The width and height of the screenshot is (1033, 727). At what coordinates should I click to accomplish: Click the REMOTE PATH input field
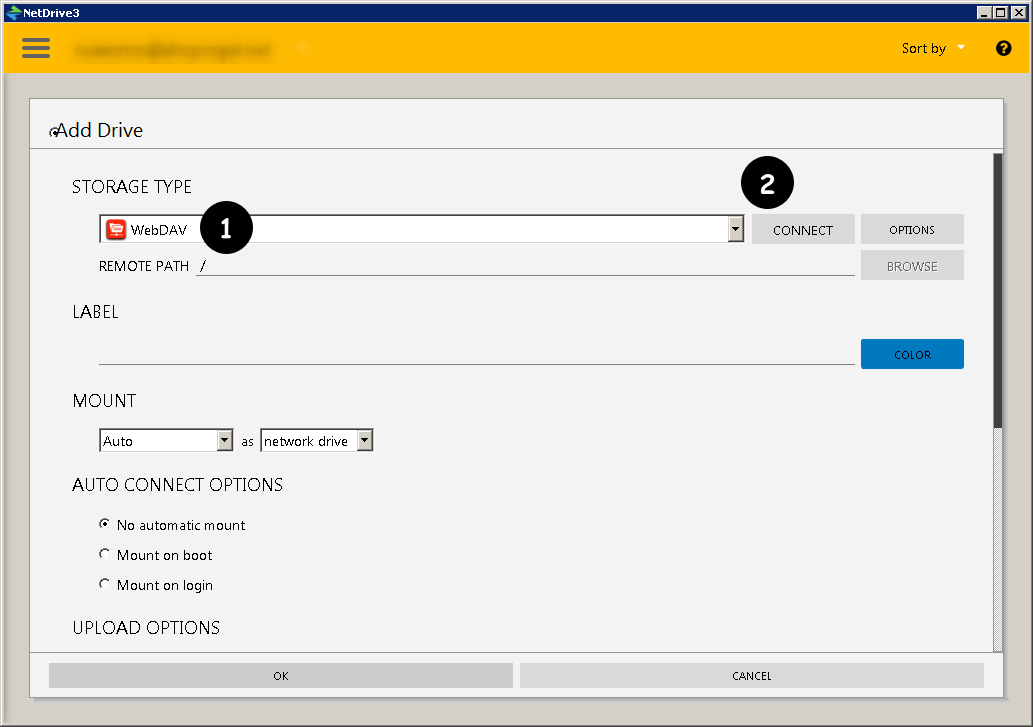[525, 266]
